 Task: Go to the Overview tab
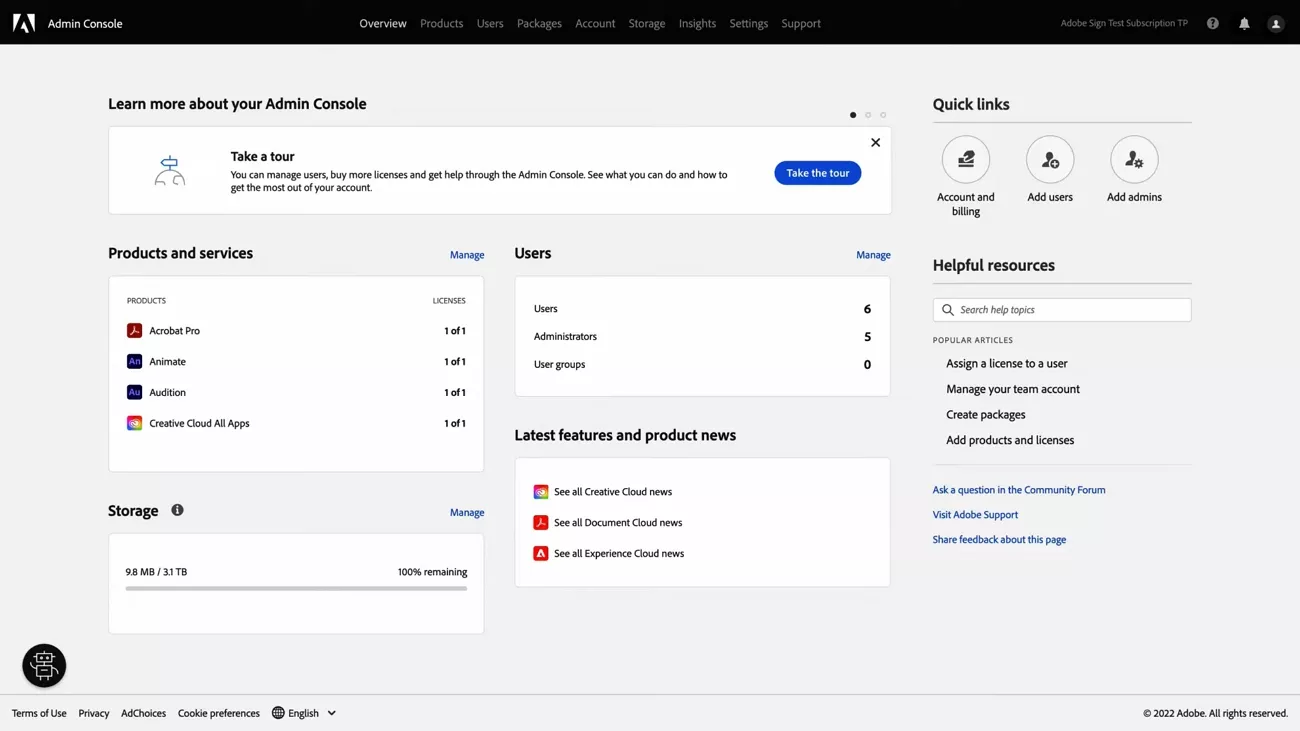pos(383,23)
